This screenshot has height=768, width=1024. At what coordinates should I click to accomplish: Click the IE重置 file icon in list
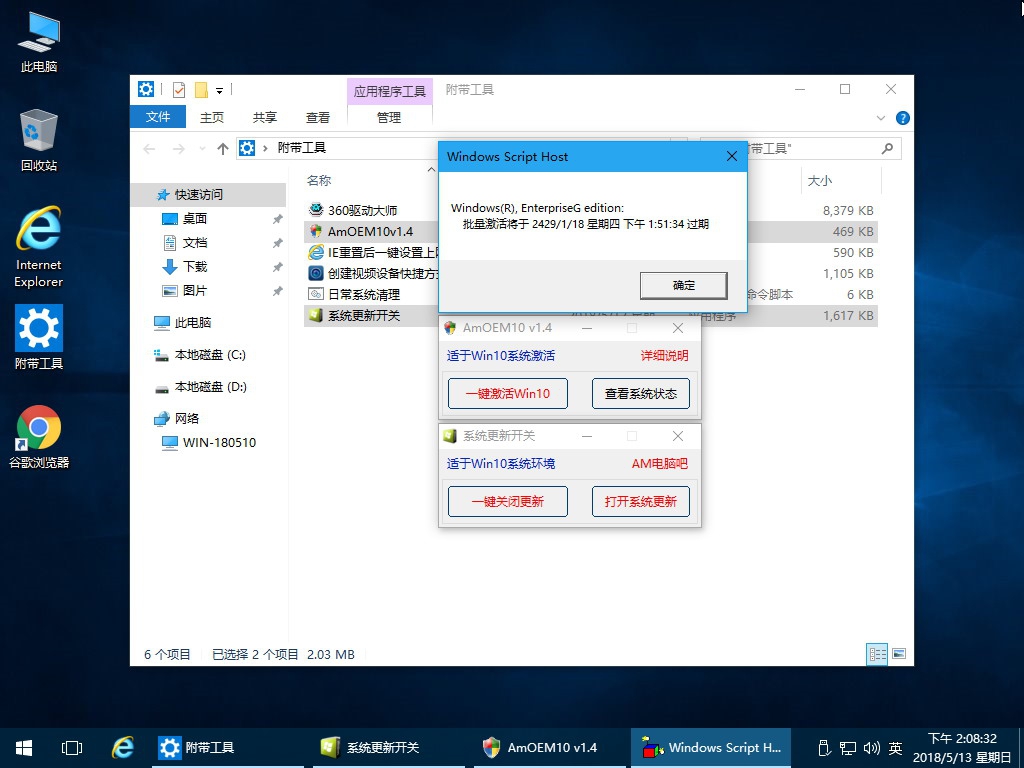tap(316, 252)
